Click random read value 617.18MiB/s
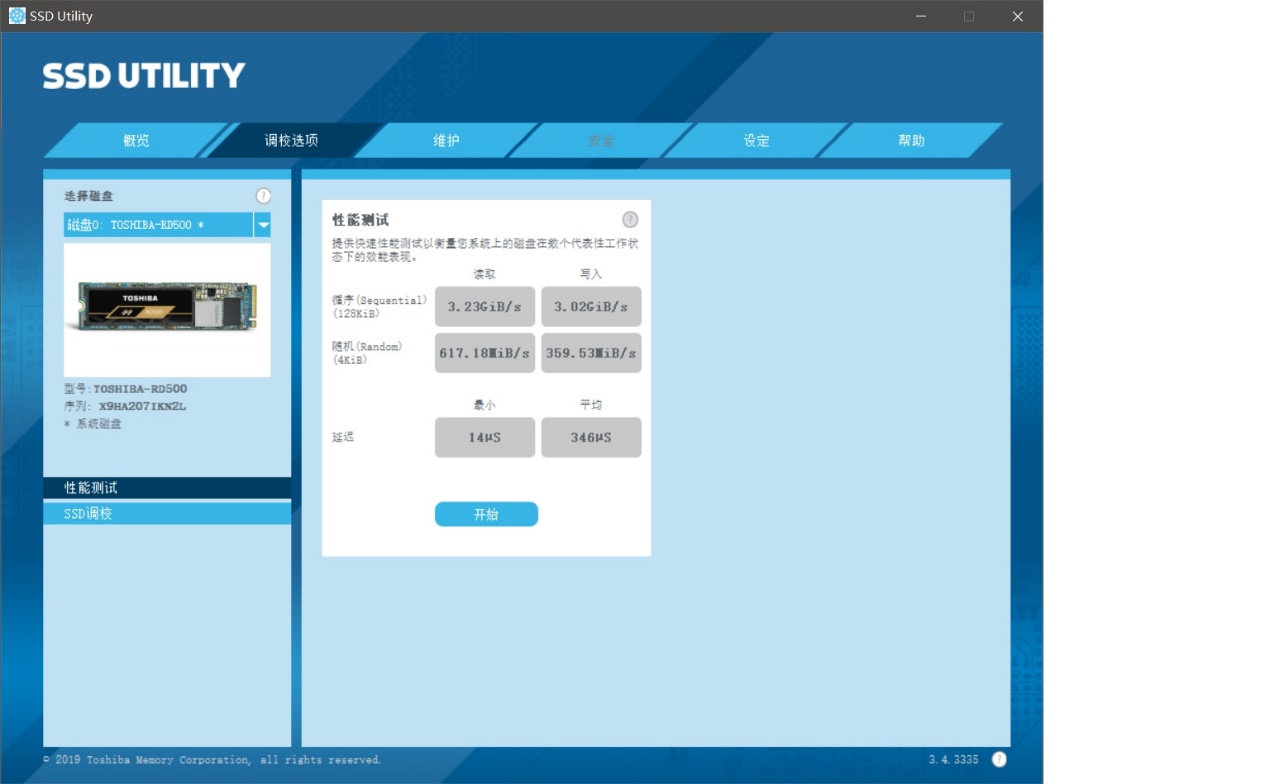 click(x=485, y=353)
